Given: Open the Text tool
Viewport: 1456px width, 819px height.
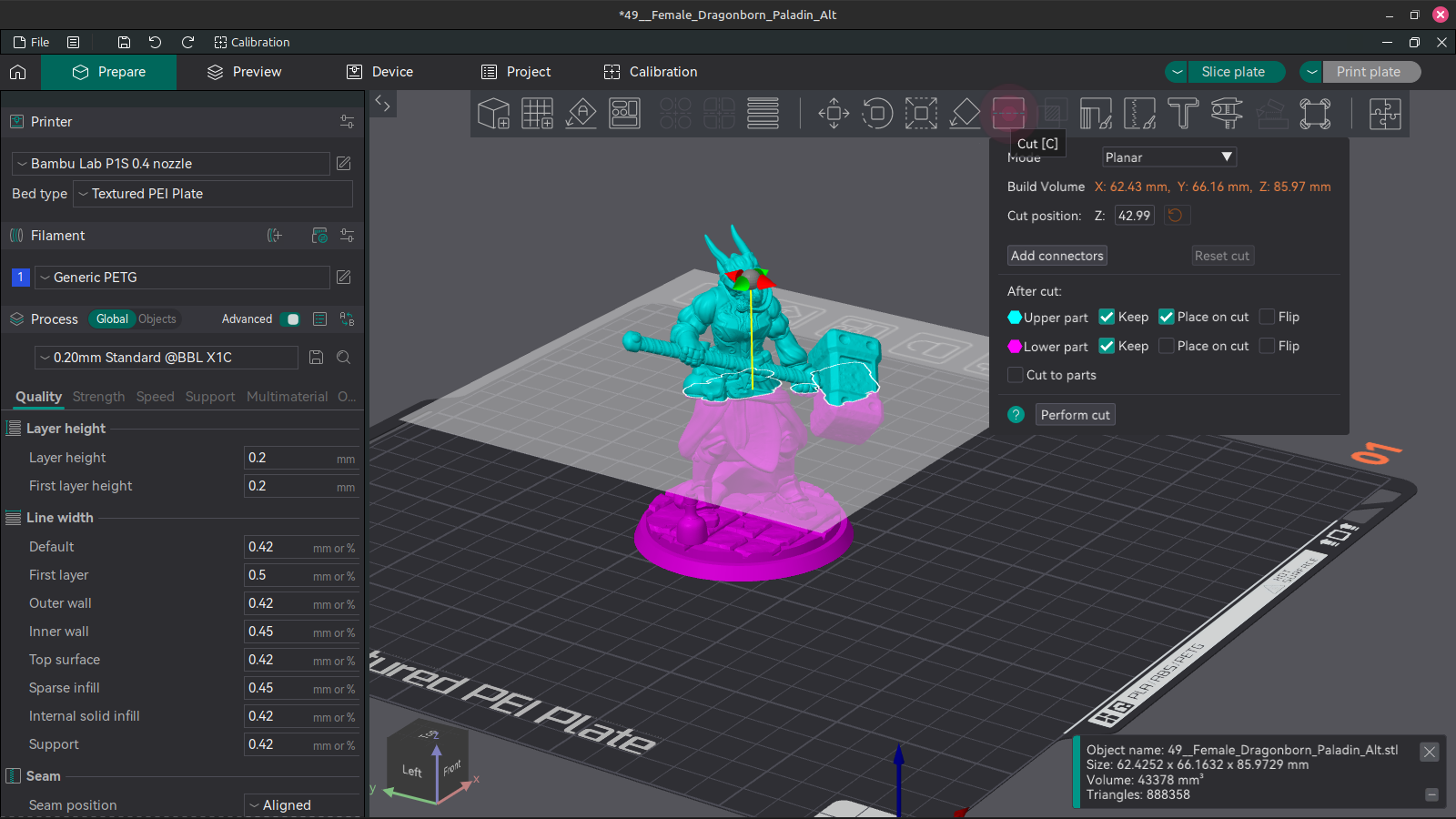Looking at the screenshot, I should coord(1183,113).
